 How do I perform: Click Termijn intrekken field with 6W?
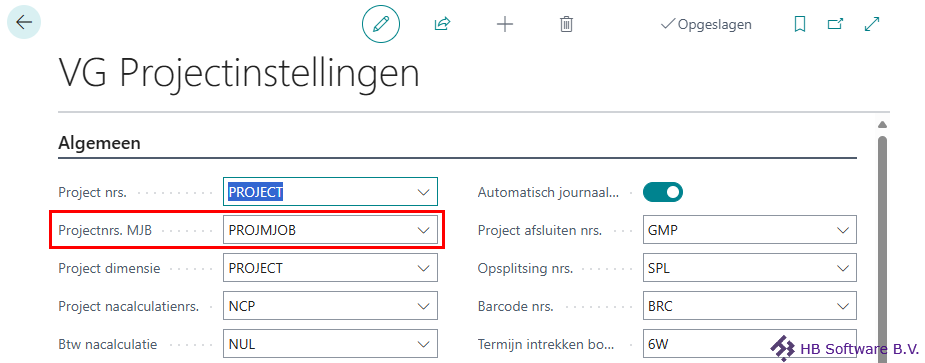pos(749,344)
